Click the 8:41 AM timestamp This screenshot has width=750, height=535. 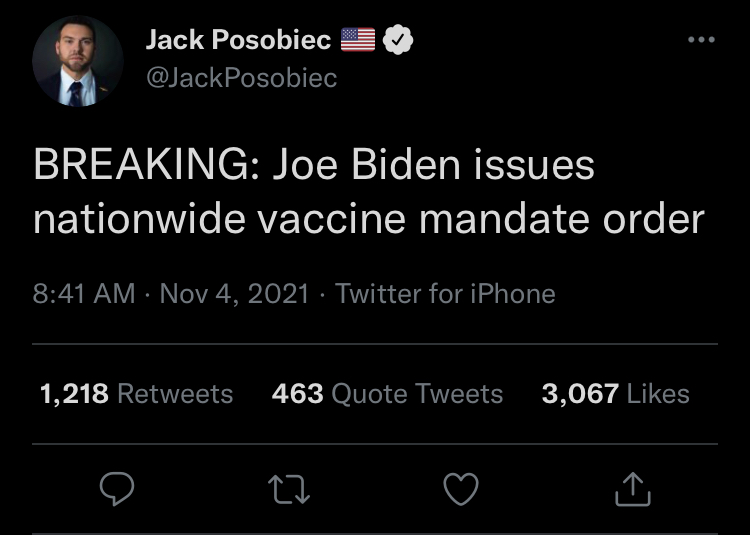84,294
